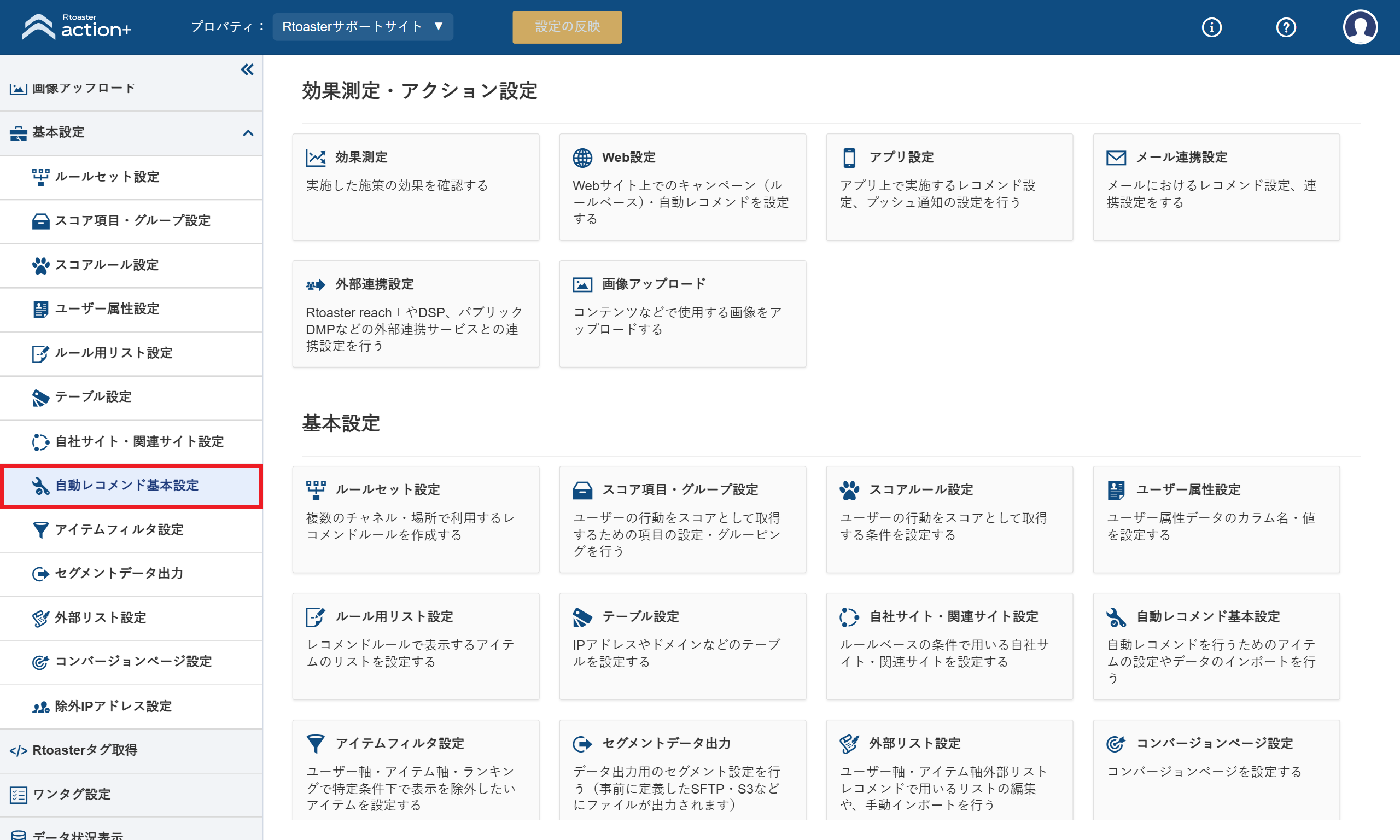1400x840 pixels.
Task: Click the プロパティ： label in header
Action: pyautogui.click(x=228, y=27)
